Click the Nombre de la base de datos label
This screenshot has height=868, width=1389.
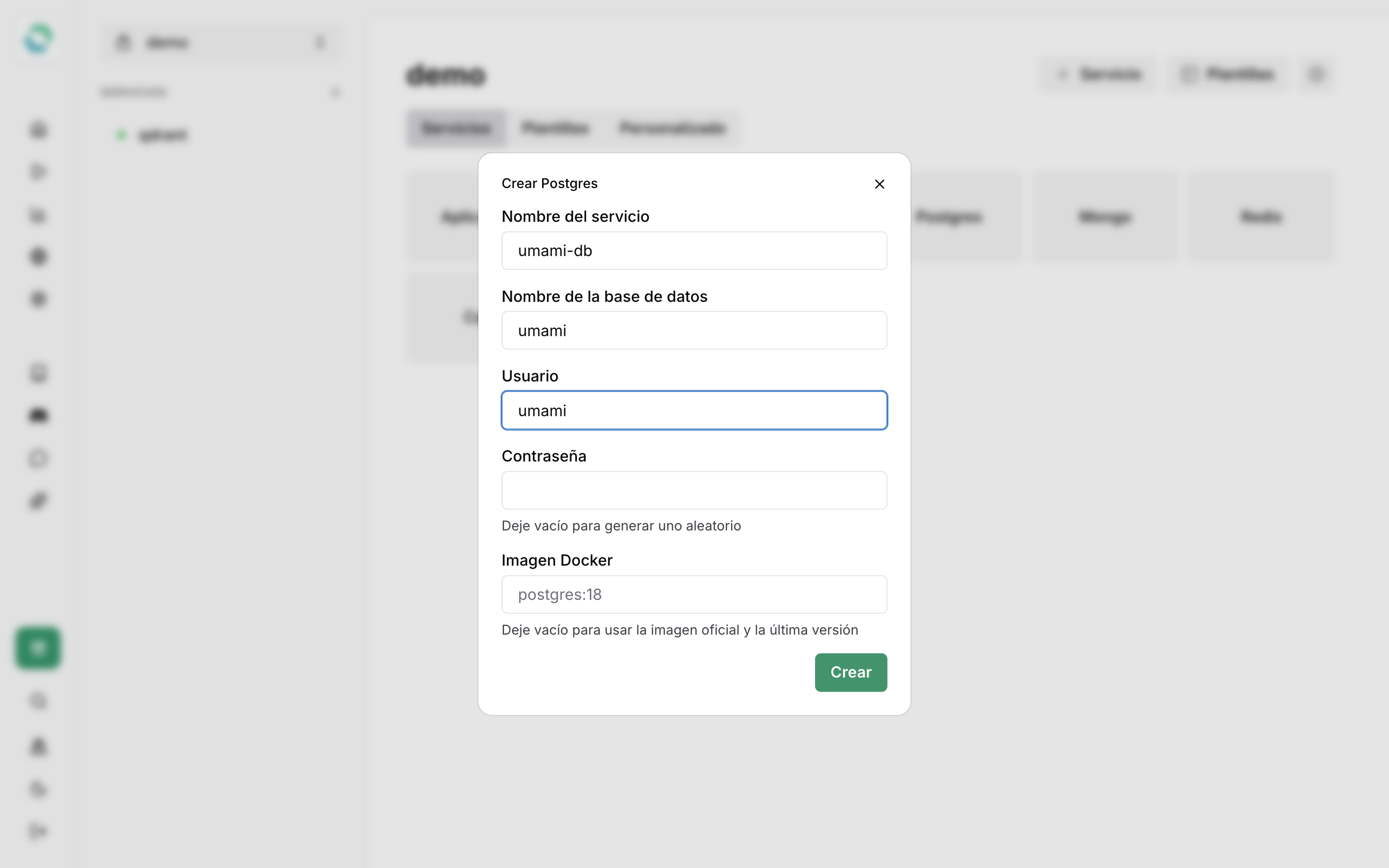(604, 296)
